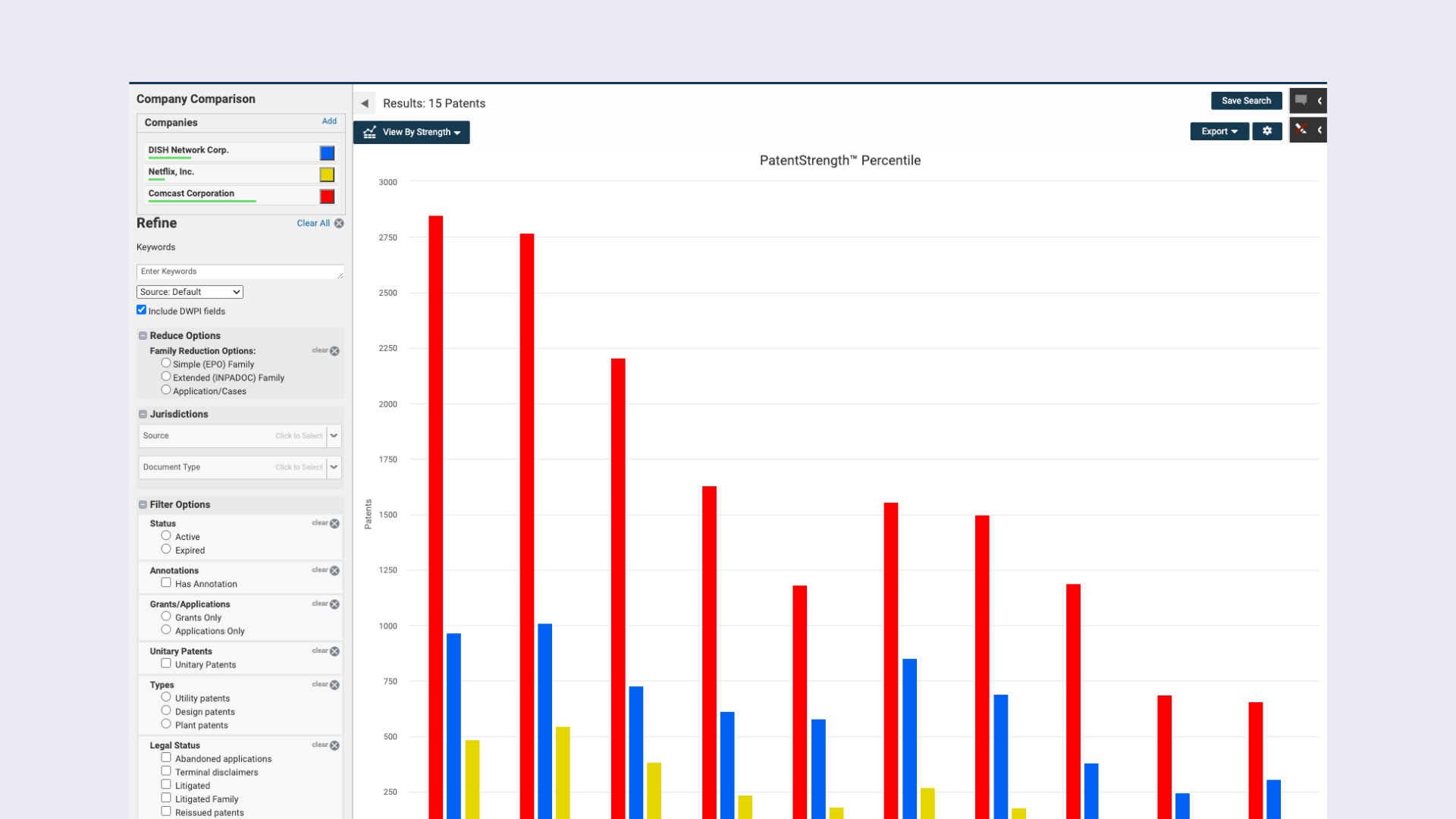
Task: Open the Export dropdown menu
Action: [x=1219, y=131]
